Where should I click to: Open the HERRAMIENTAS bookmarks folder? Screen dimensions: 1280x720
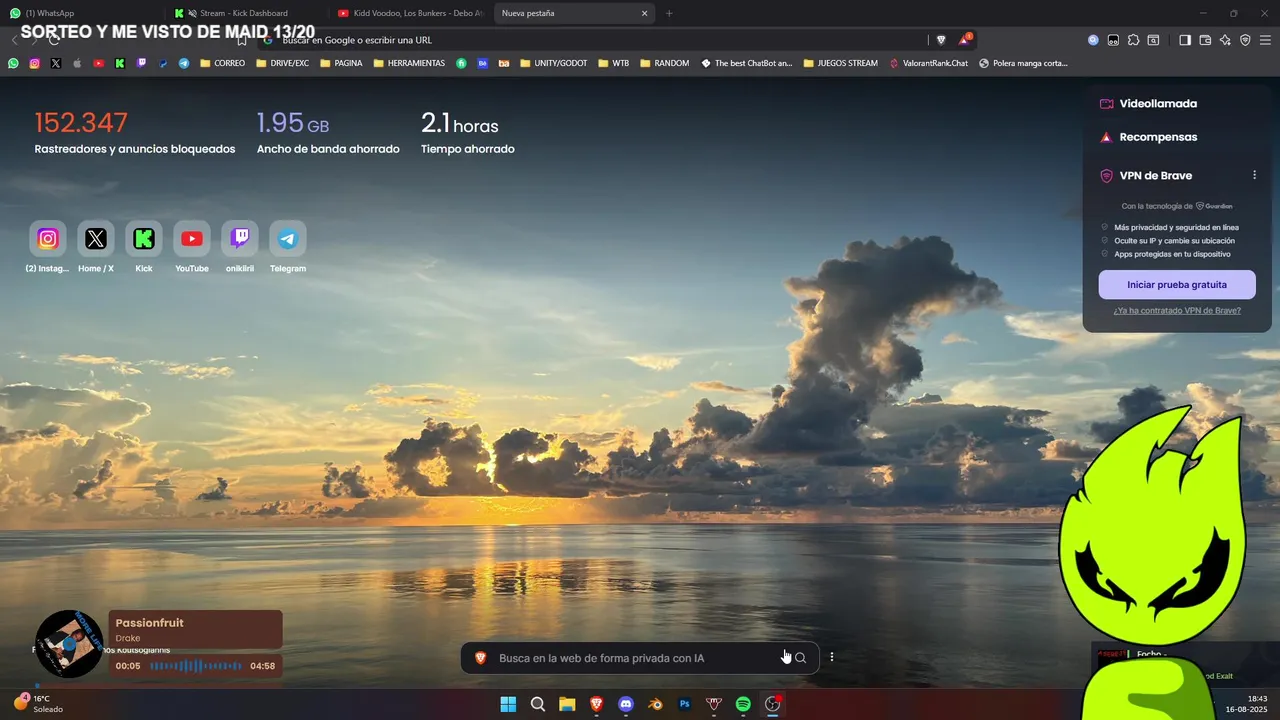point(409,63)
